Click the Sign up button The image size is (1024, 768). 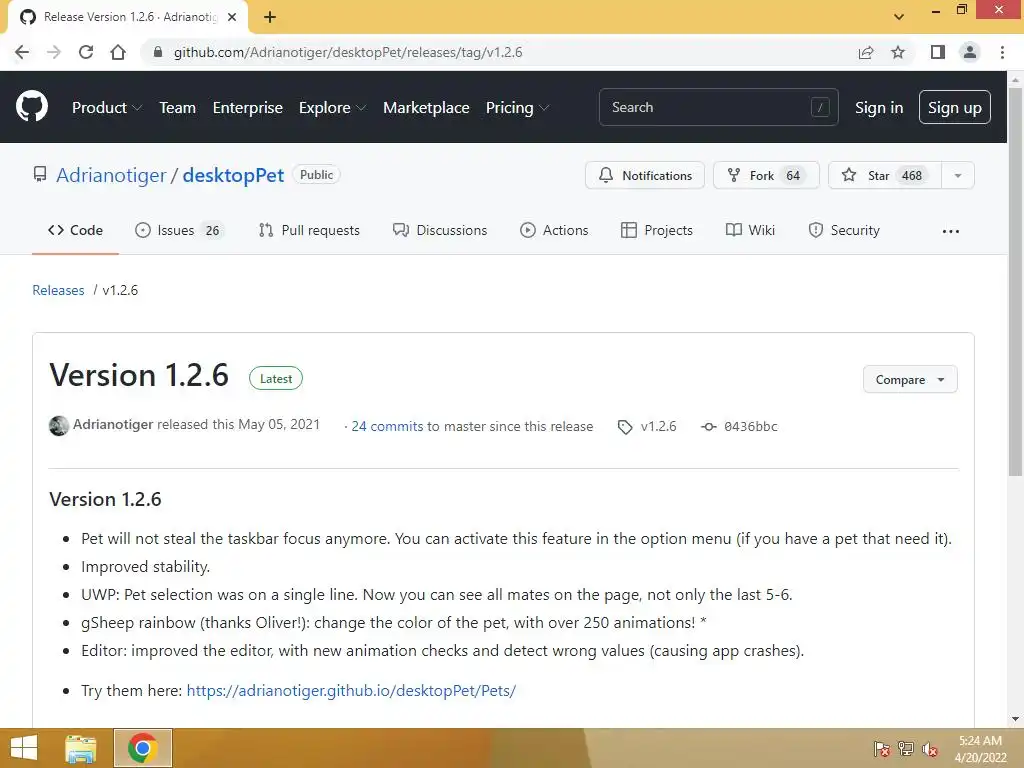tap(954, 107)
